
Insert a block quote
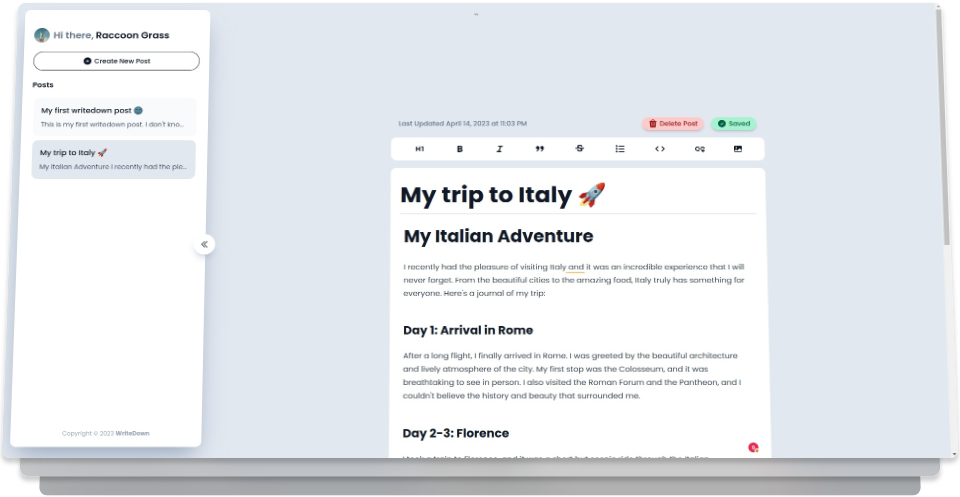pyautogui.click(x=539, y=149)
